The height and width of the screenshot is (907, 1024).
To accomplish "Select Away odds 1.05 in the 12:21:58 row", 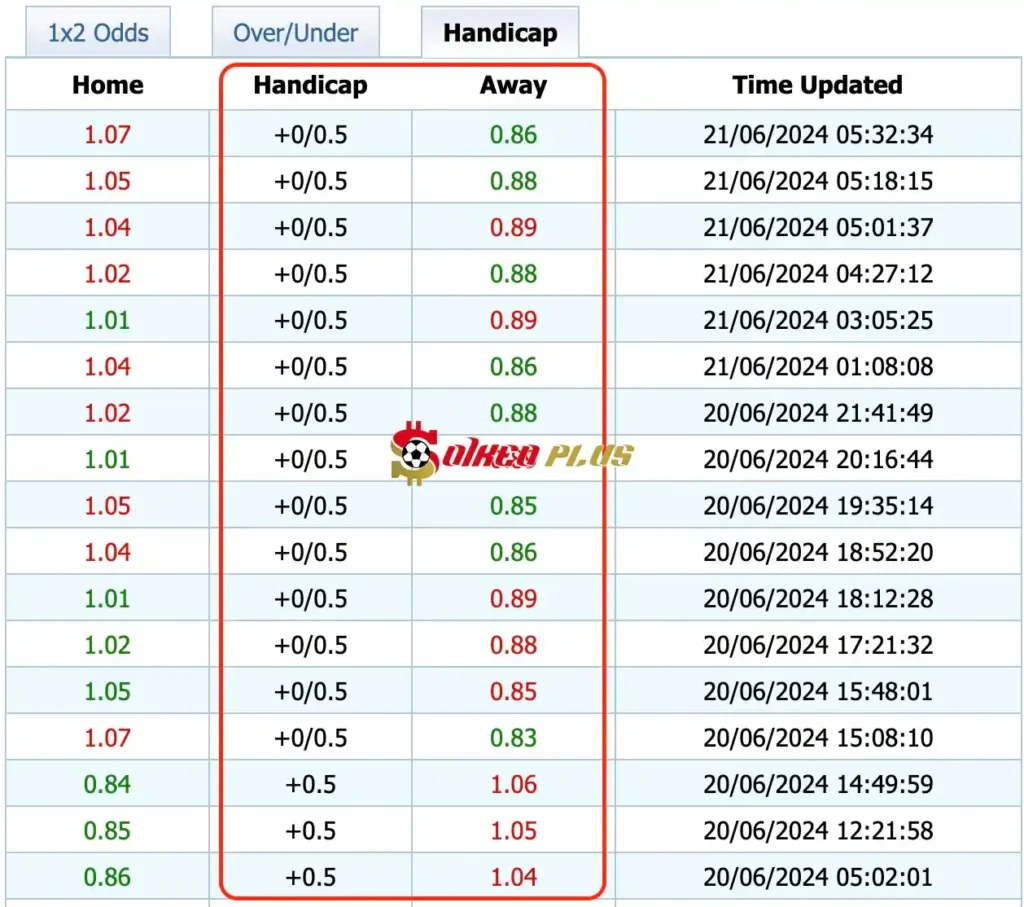I will [x=513, y=831].
